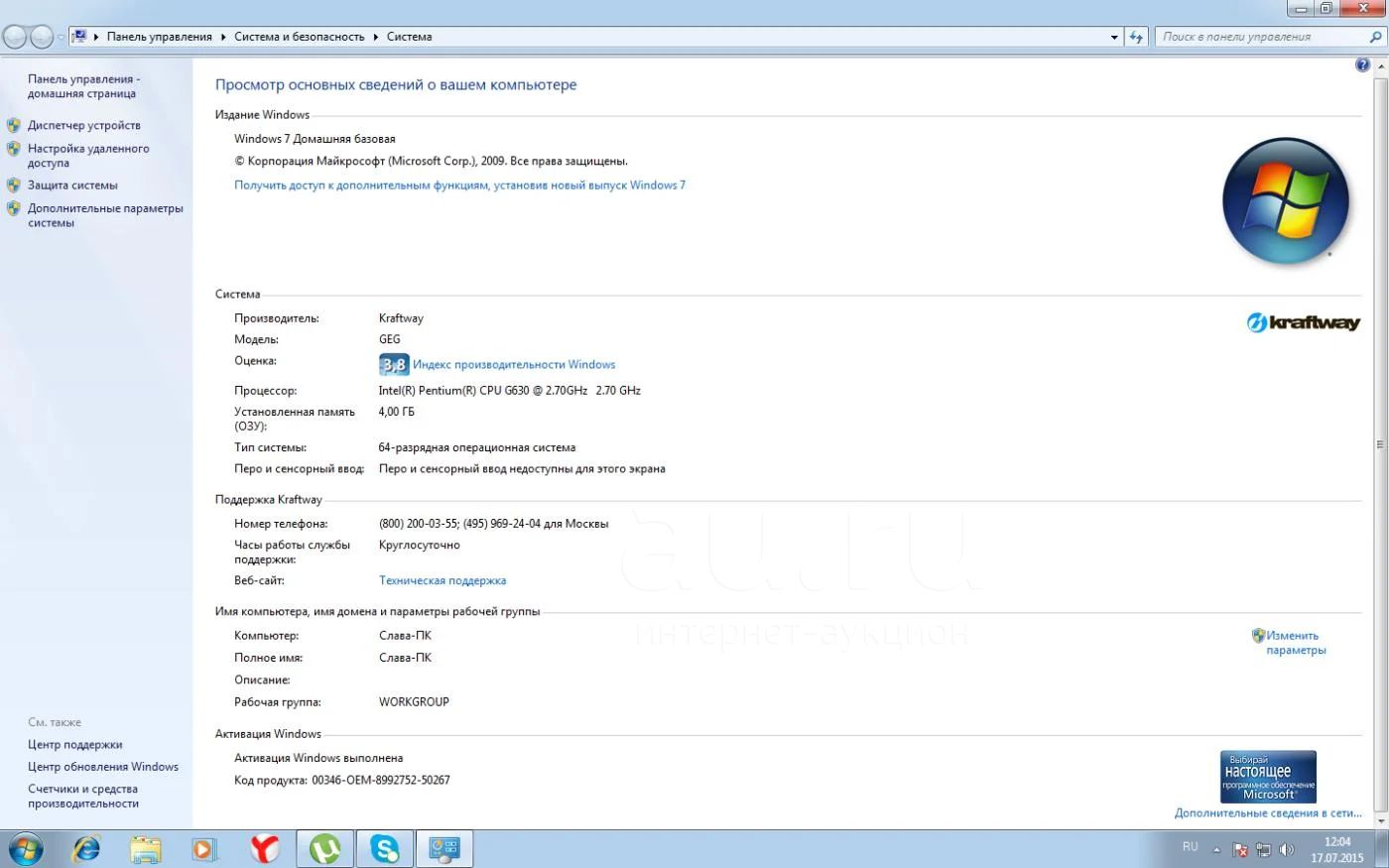Open the help question mark icon
Screen dimensions: 1389x868
tap(1362, 65)
